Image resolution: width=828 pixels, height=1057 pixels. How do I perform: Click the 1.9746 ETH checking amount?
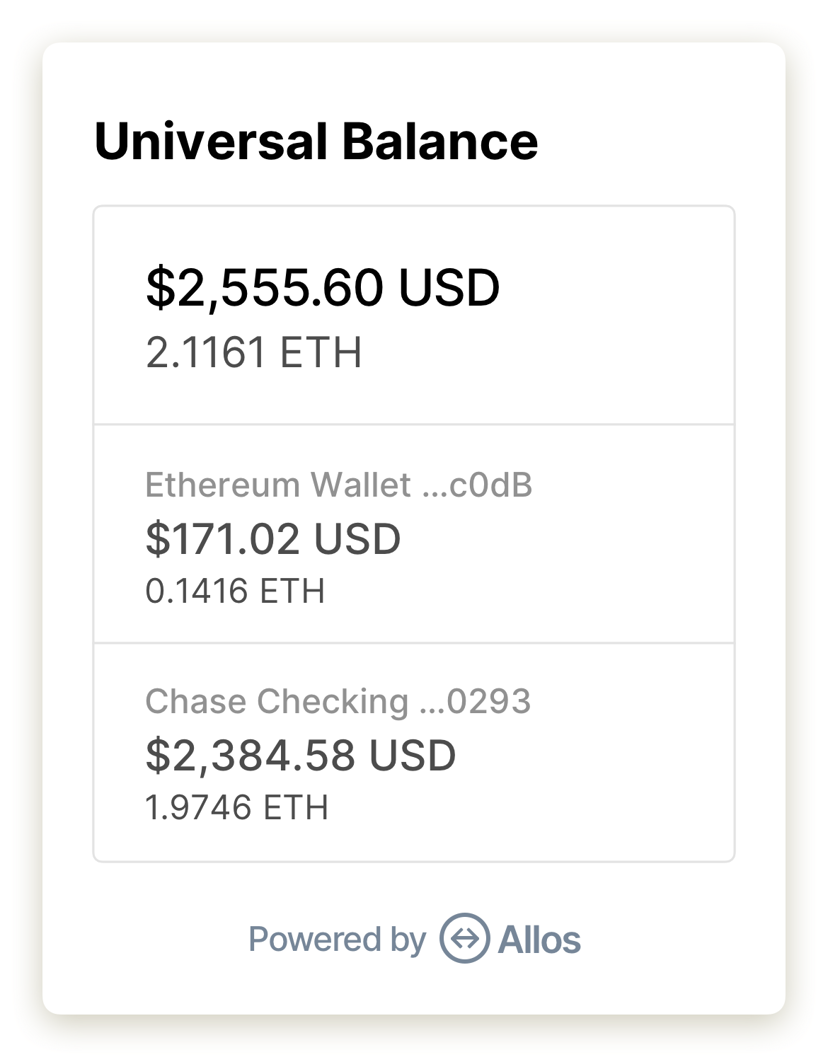[x=237, y=808]
